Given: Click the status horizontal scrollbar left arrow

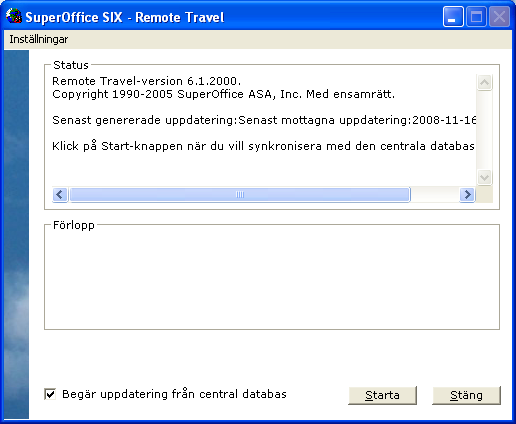Looking at the screenshot, I should click(60, 194).
